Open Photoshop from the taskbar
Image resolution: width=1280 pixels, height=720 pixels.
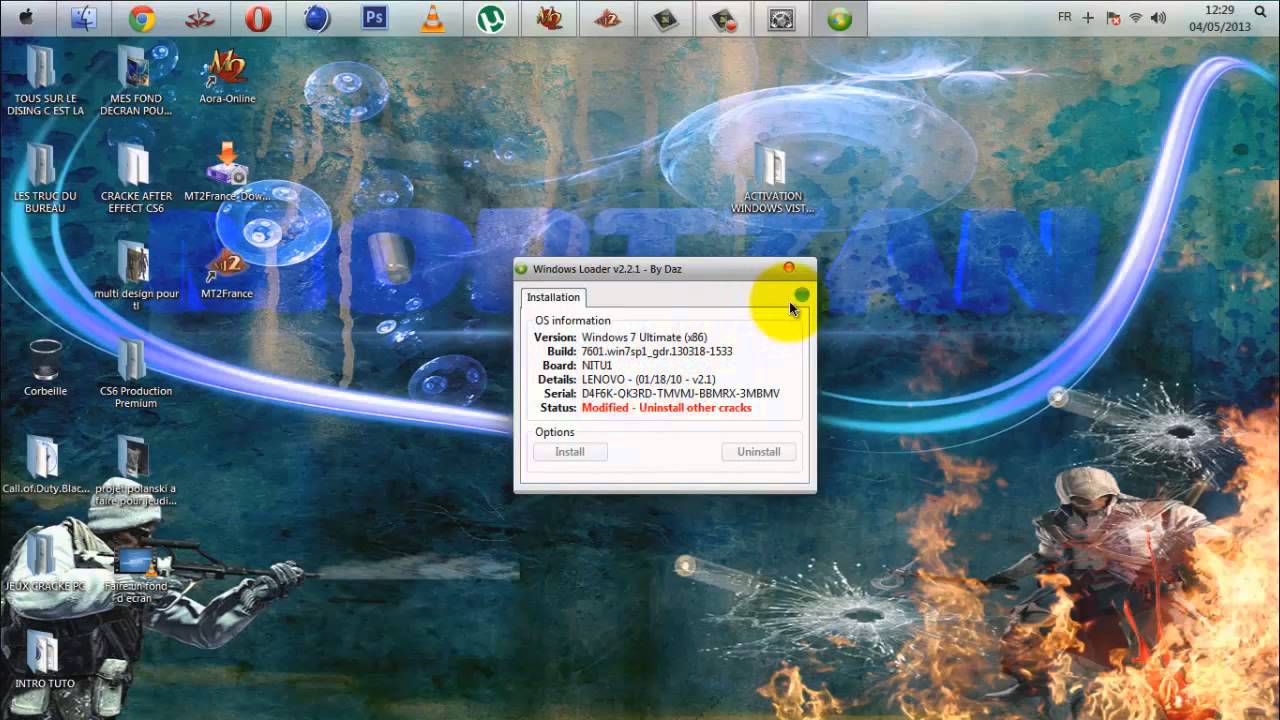(374, 18)
